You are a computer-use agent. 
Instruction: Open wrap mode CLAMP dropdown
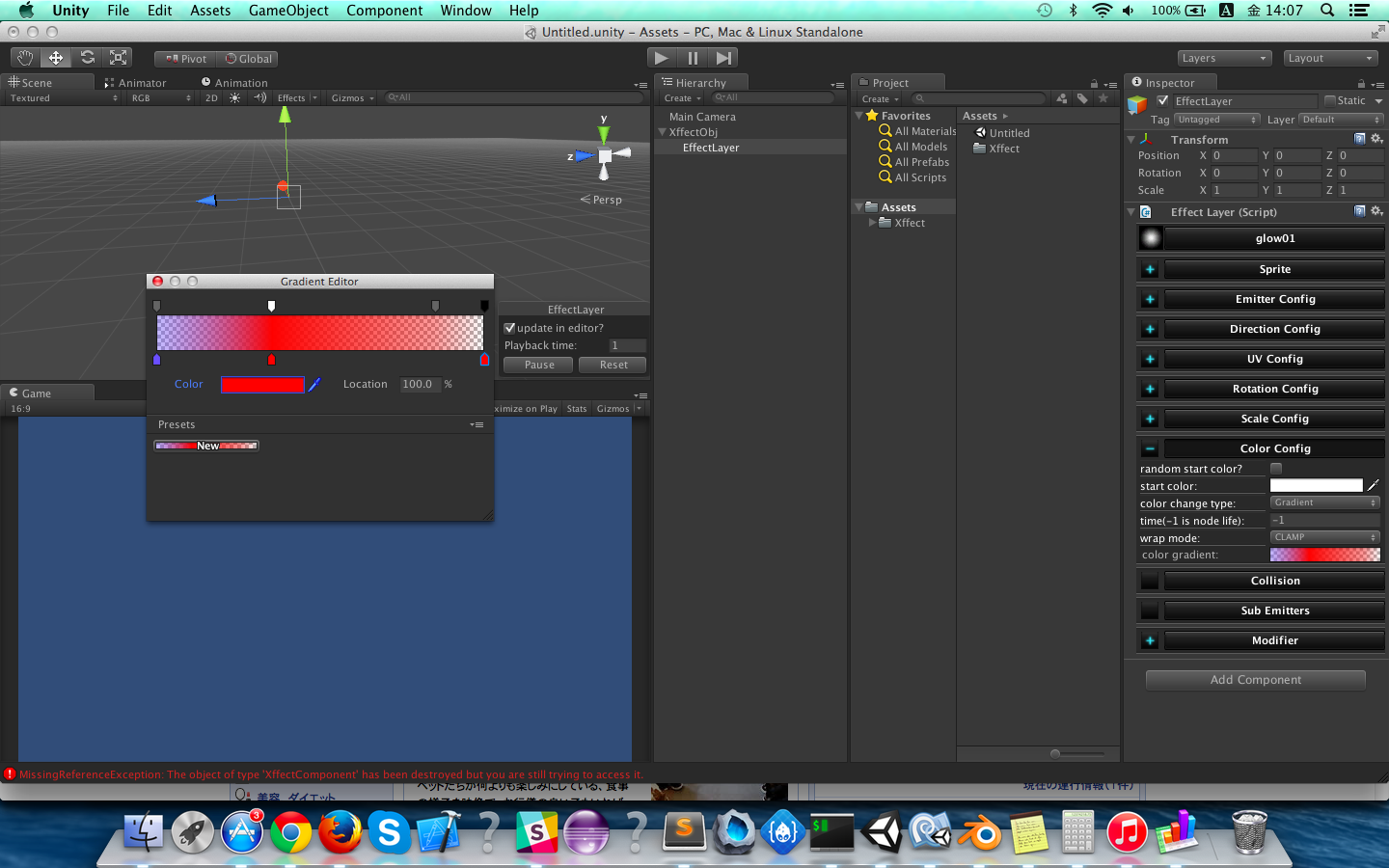tap(1325, 537)
